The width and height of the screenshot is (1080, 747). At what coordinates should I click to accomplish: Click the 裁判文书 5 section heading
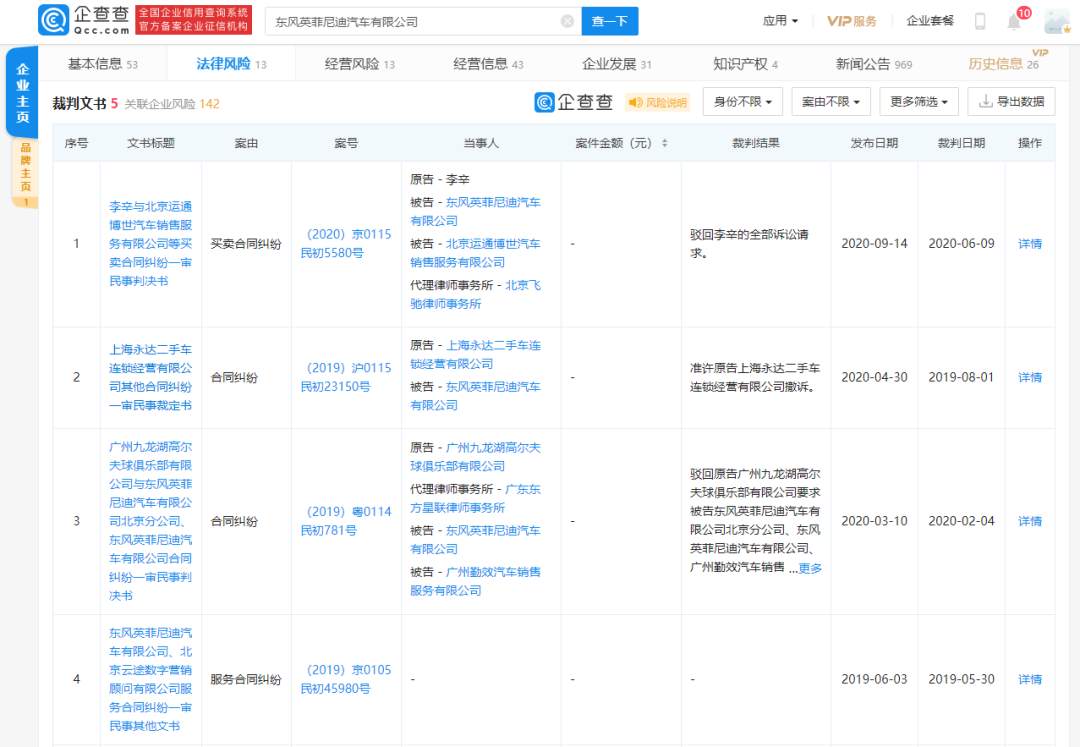point(85,104)
